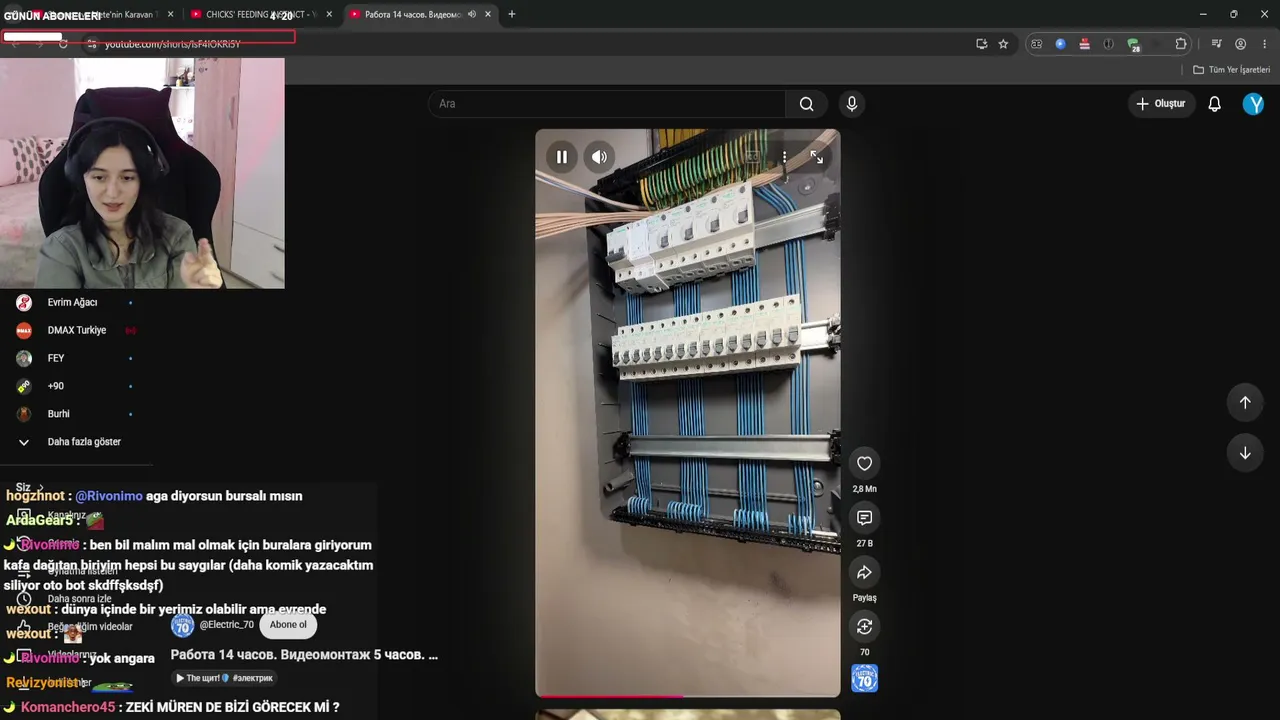This screenshot has height=720, width=1280.
Task: Open the Evrim Ağacı subscription
Action: (x=72, y=302)
